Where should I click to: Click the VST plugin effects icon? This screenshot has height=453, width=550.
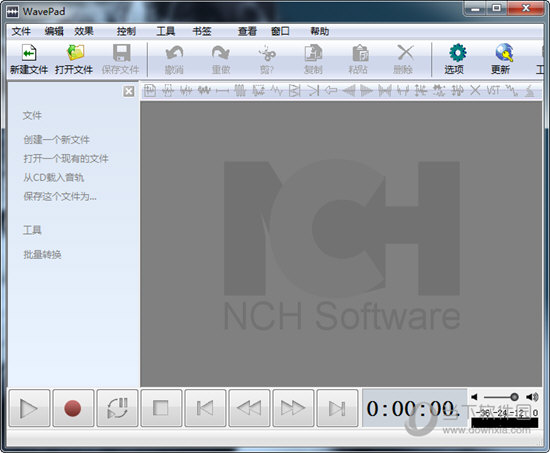coord(493,91)
